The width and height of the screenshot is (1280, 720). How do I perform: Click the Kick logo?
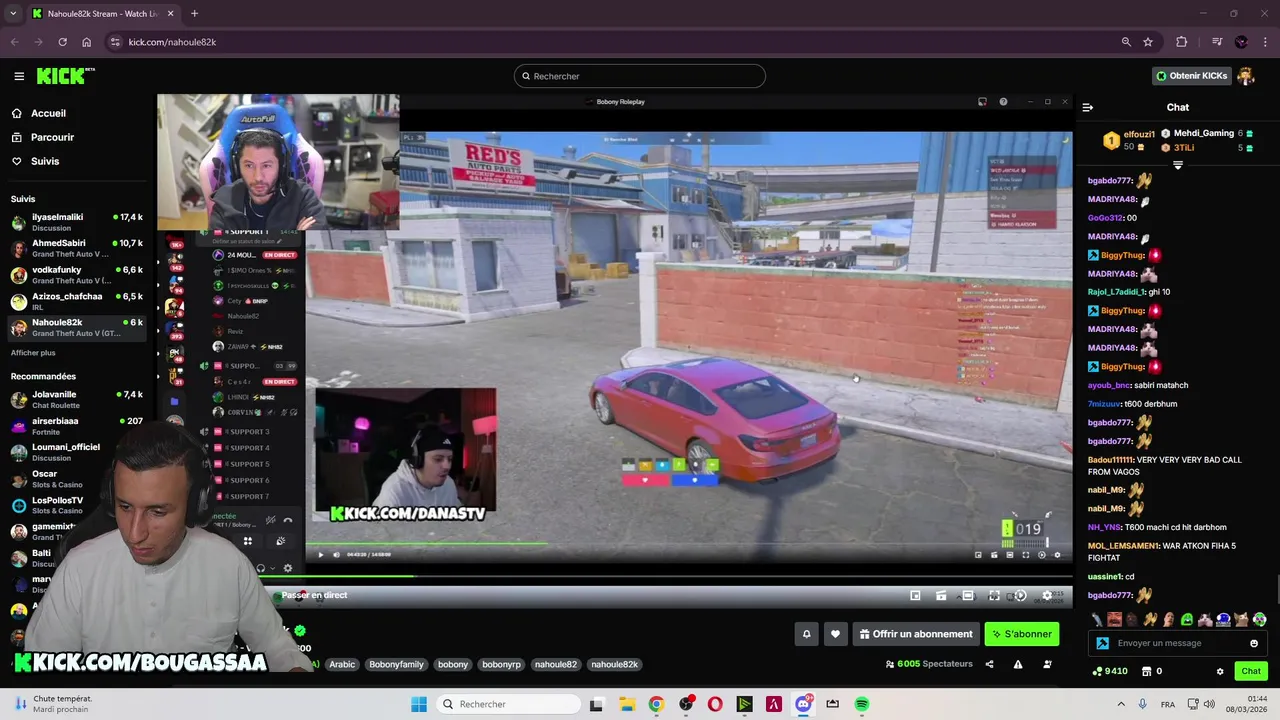65,76
